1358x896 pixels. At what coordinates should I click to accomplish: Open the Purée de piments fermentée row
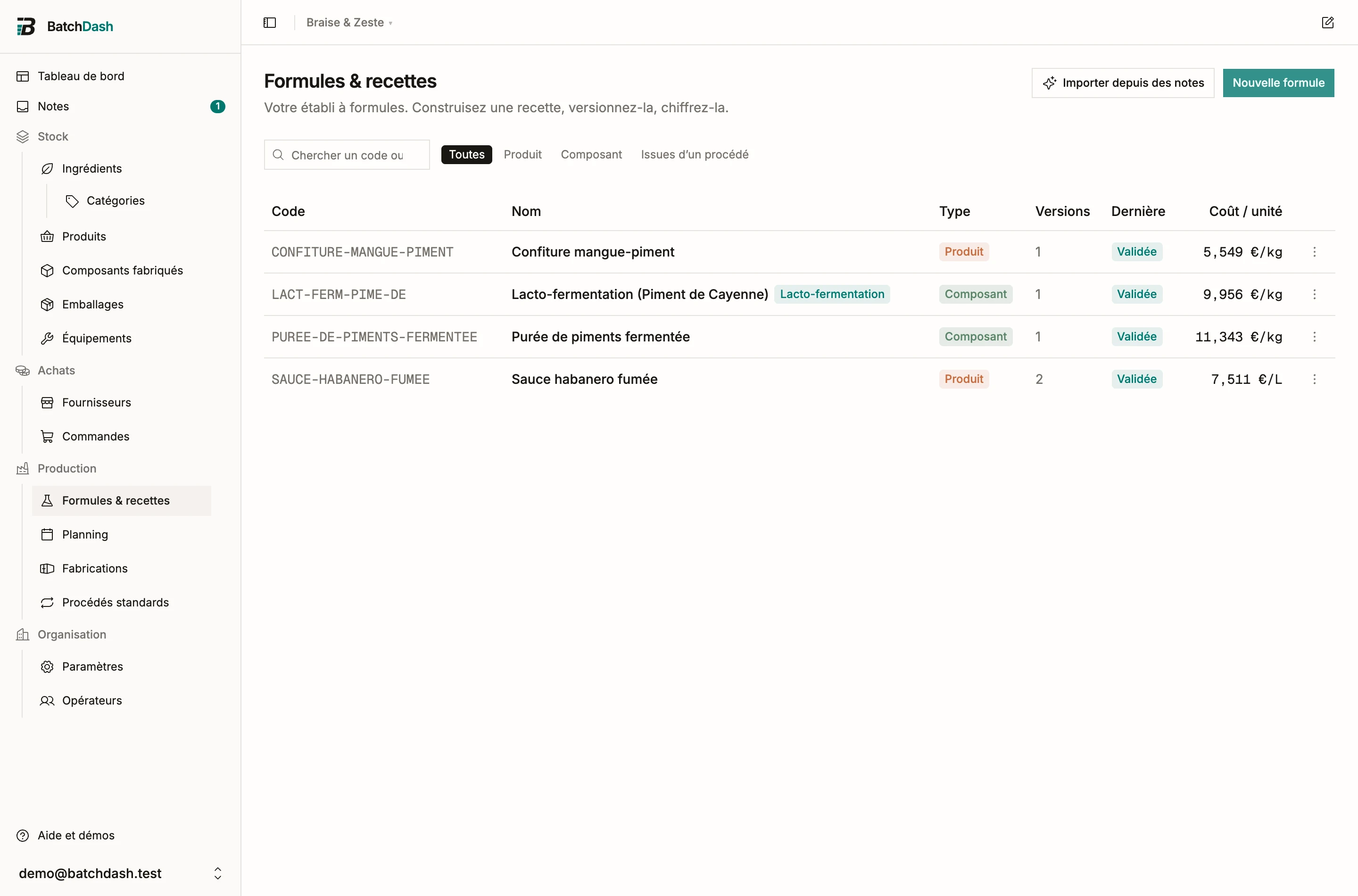(x=799, y=337)
